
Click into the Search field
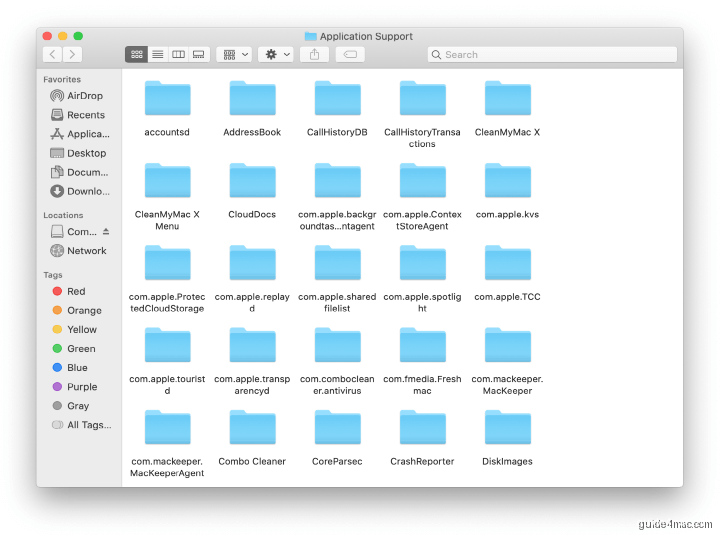click(552, 54)
